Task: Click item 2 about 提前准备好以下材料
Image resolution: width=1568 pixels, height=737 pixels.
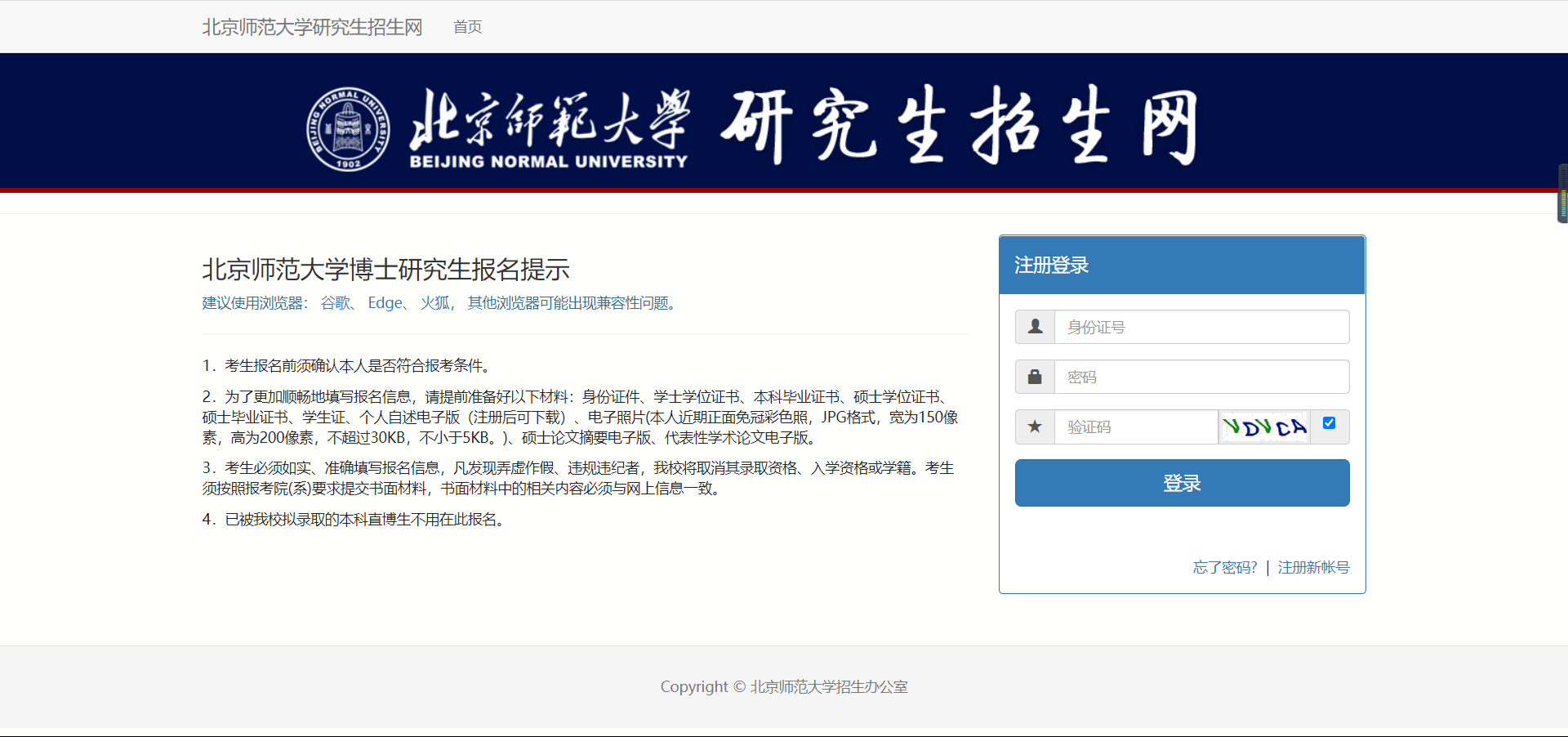Action: 581,417
